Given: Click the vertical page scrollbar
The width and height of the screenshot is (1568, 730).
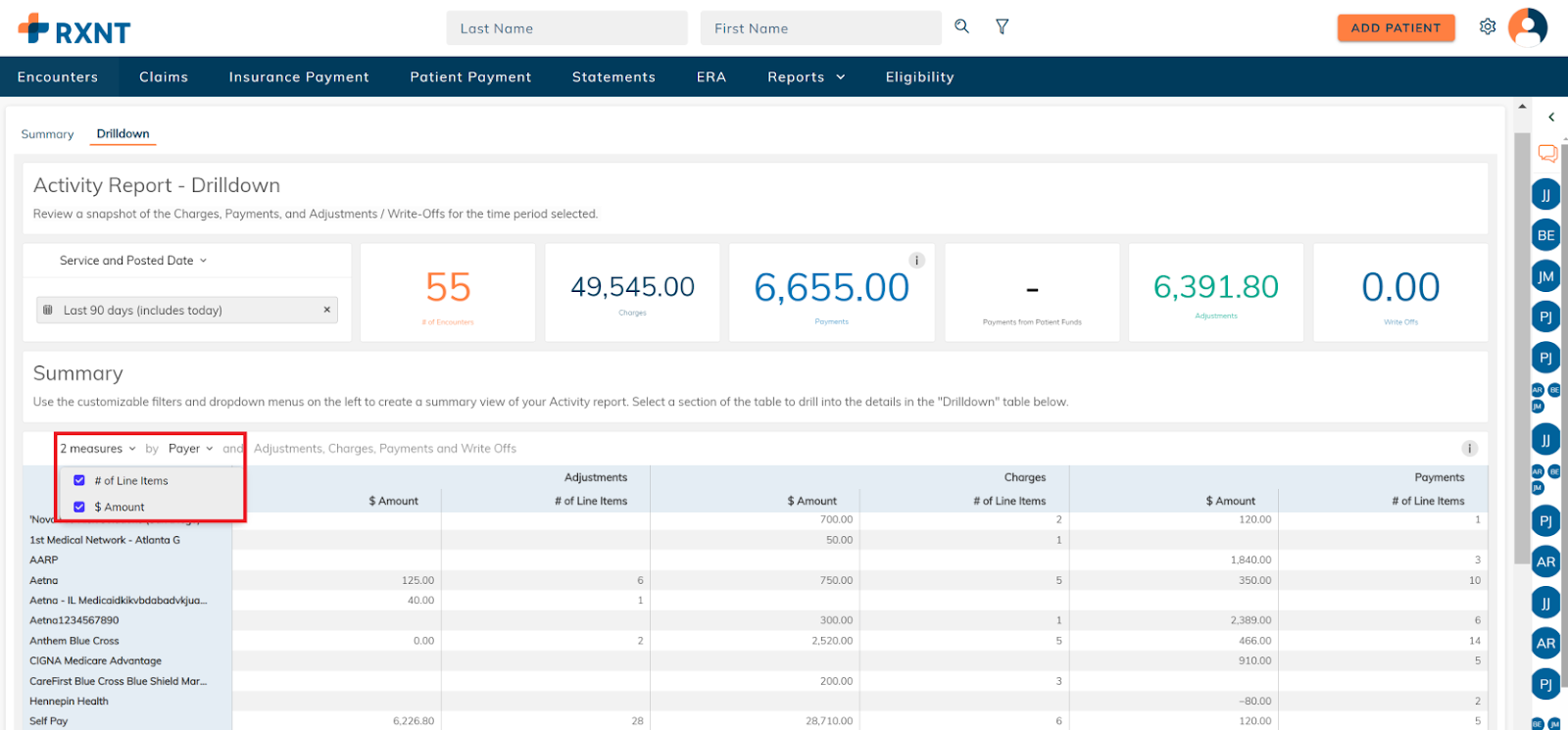Looking at the screenshot, I should (x=1522, y=349).
